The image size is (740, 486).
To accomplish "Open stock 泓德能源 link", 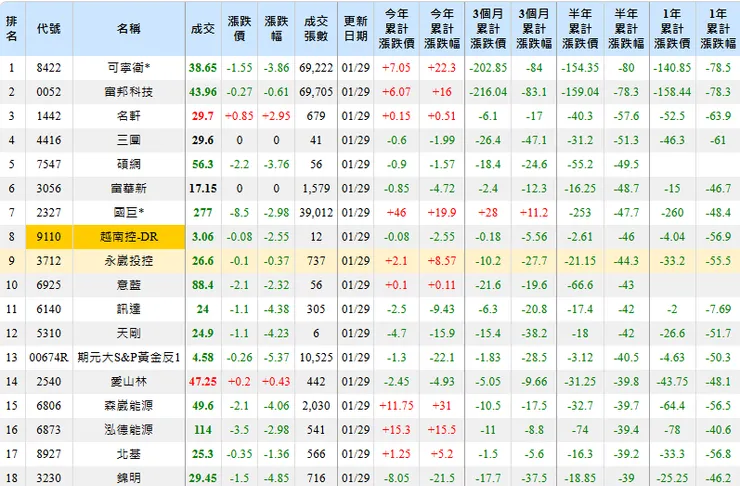I will 128,429.
